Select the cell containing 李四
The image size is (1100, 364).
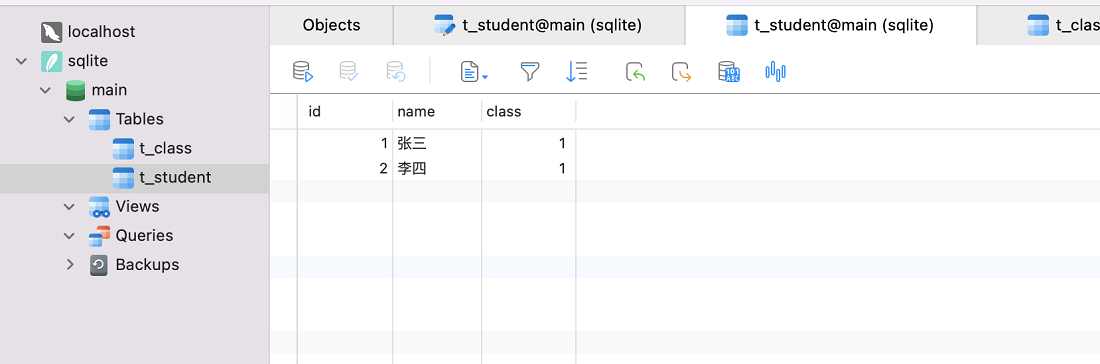click(x=437, y=168)
